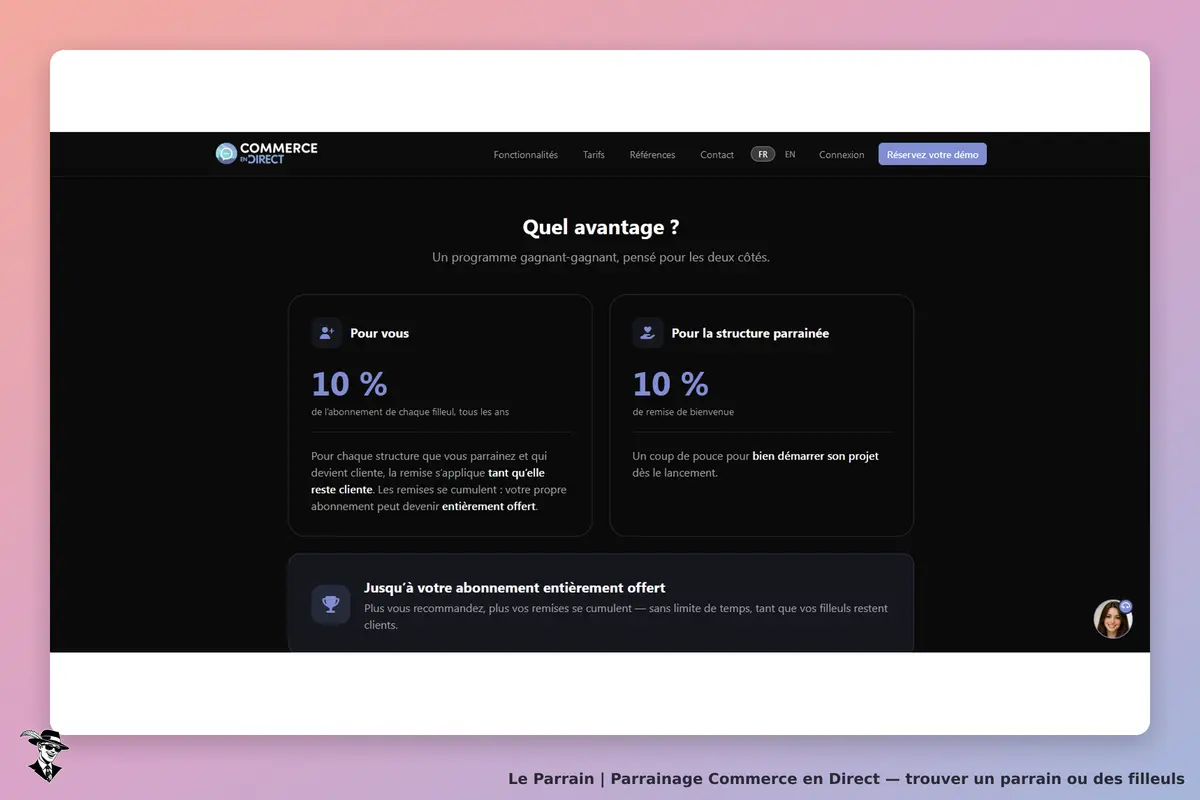The width and height of the screenshot is (1200, 800).
Task: Click the gagnant-gagnant program subtitle
Action: [x=601, y=257]
